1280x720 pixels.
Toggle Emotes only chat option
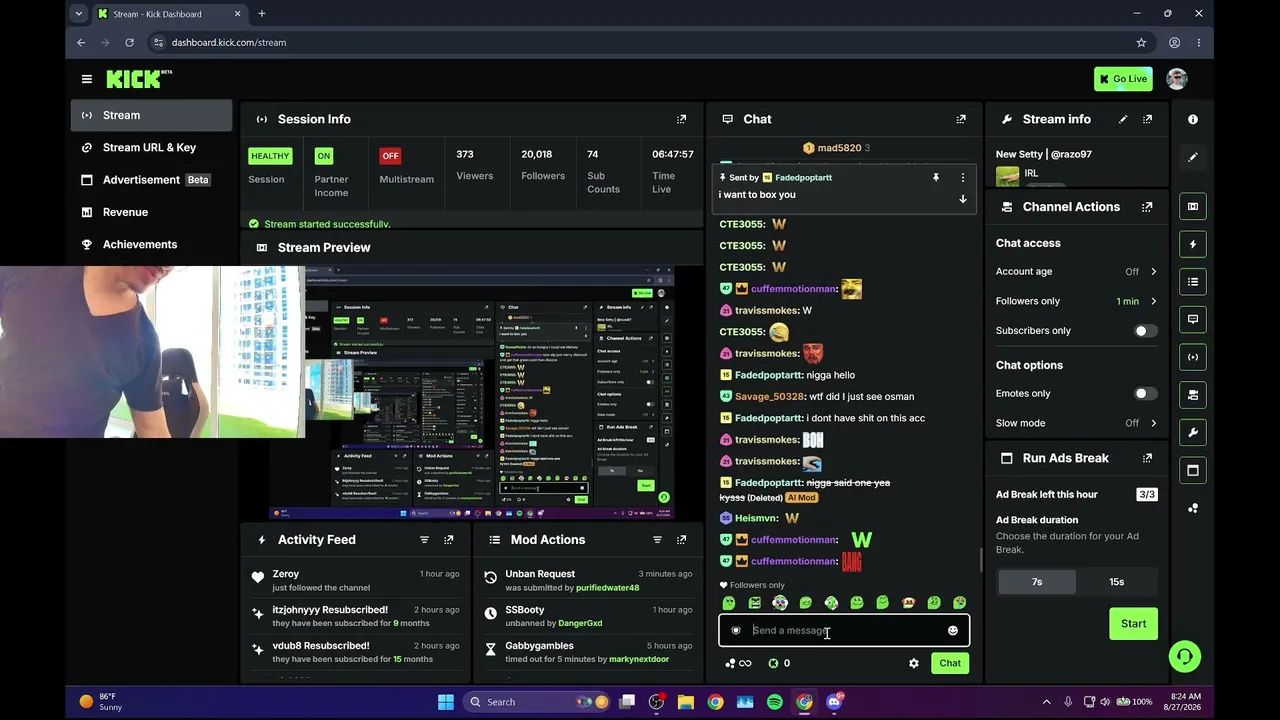(1146, 394)
